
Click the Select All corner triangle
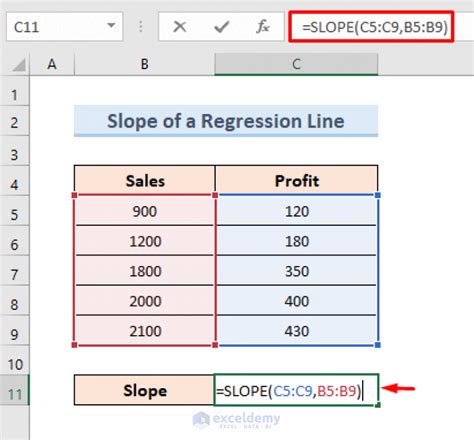[x=19, y=65]
